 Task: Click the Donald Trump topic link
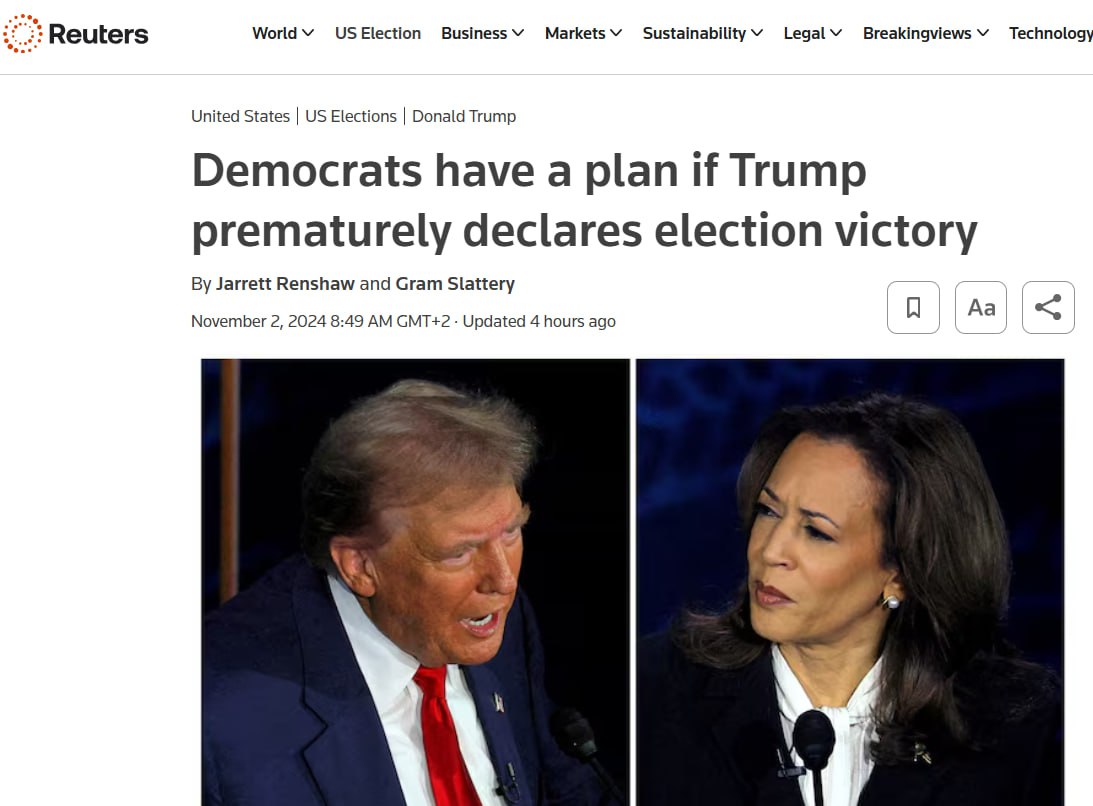[464, 116]
